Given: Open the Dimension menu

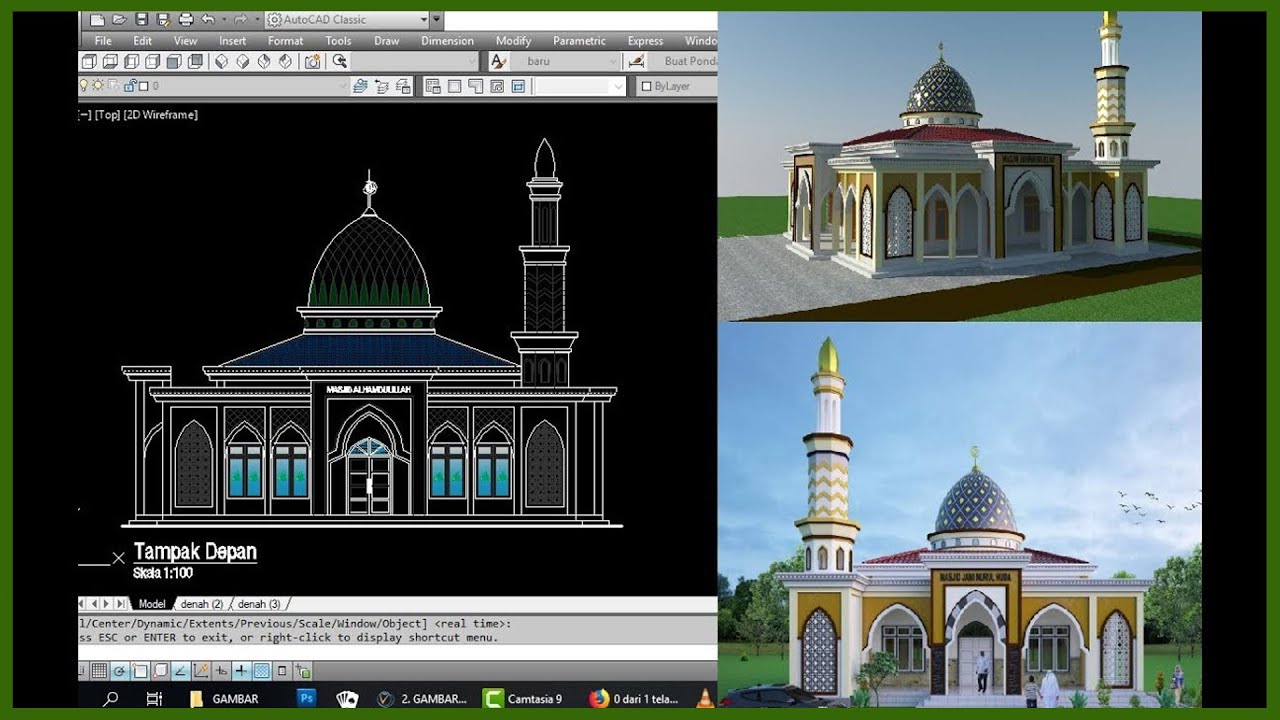Looking at the screenshot, I should tap(447, 41).
